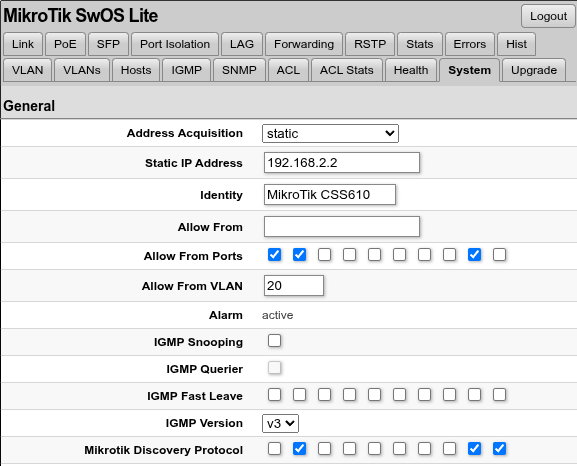Switch to the SFP tab
The image size is (577, 466).
[x=108, y=44]
